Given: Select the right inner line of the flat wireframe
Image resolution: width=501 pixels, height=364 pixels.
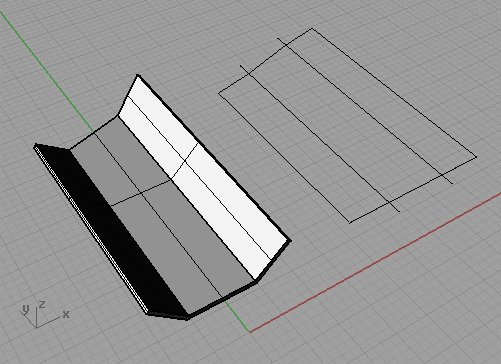Looking at the screenshot, I should pos(365,111).
